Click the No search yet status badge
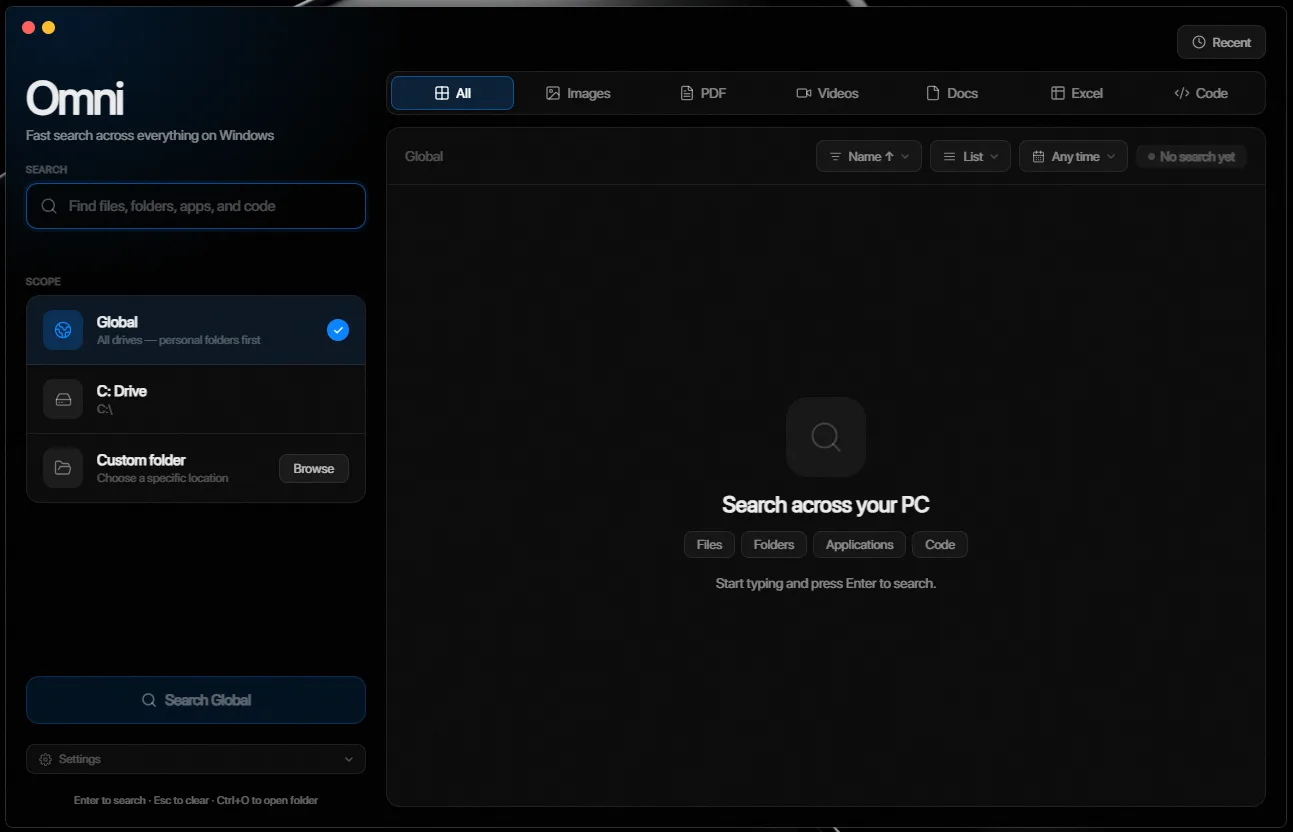The height and width of the screenshot is (832, 1293). pyautogui.click(x=1191, y=156)
